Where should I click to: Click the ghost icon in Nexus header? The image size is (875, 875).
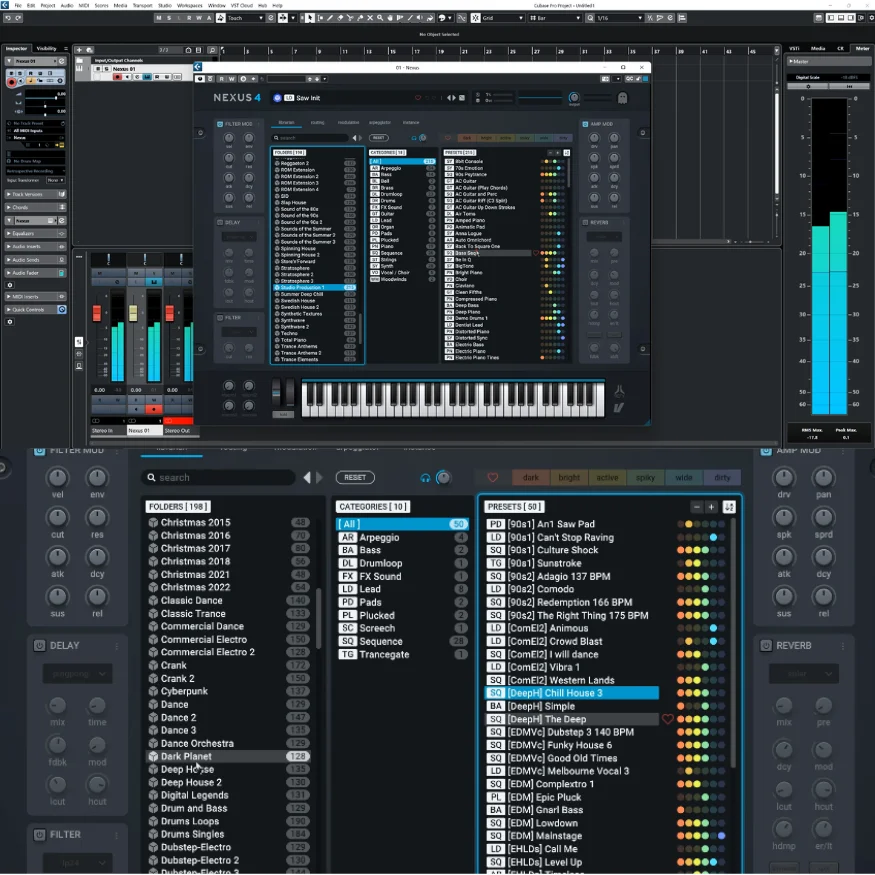coord(621,98)
